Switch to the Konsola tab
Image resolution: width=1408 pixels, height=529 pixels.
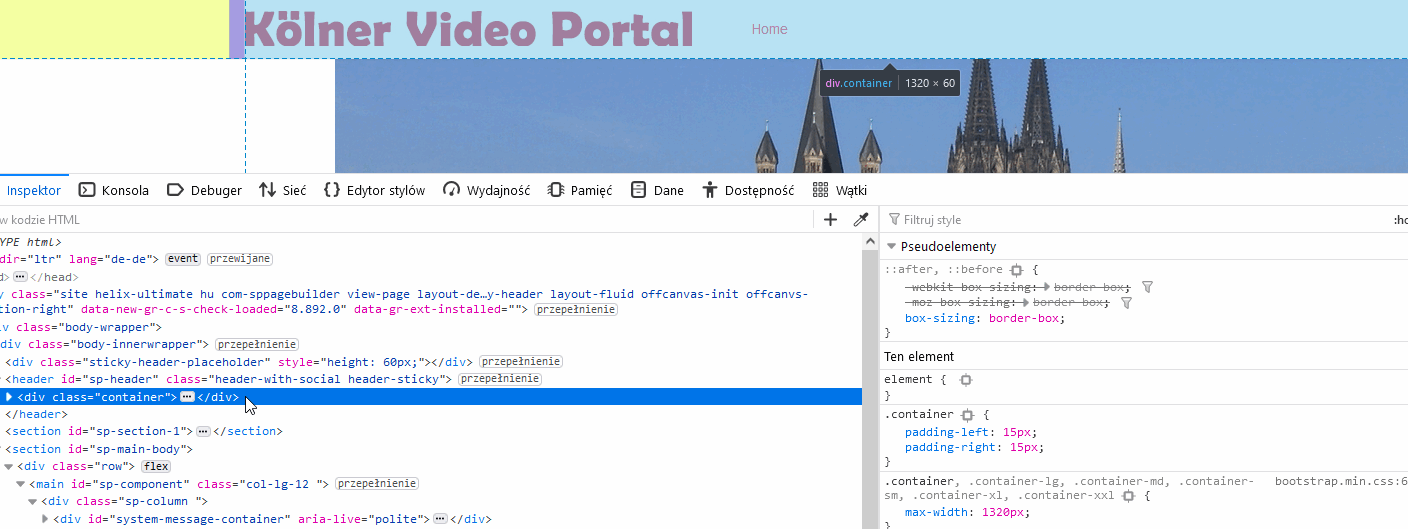click(114, 190)
